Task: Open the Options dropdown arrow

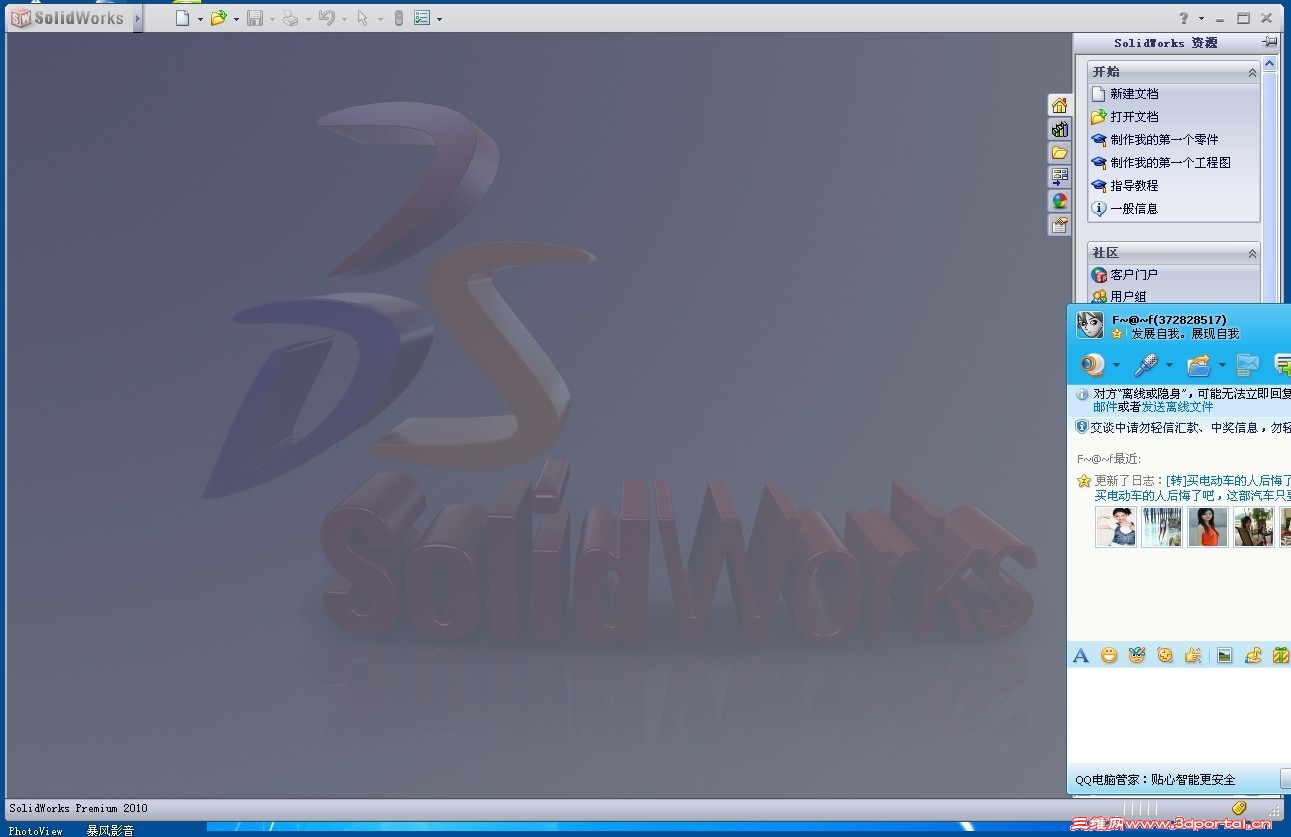Action: click(x=439, y=19)
